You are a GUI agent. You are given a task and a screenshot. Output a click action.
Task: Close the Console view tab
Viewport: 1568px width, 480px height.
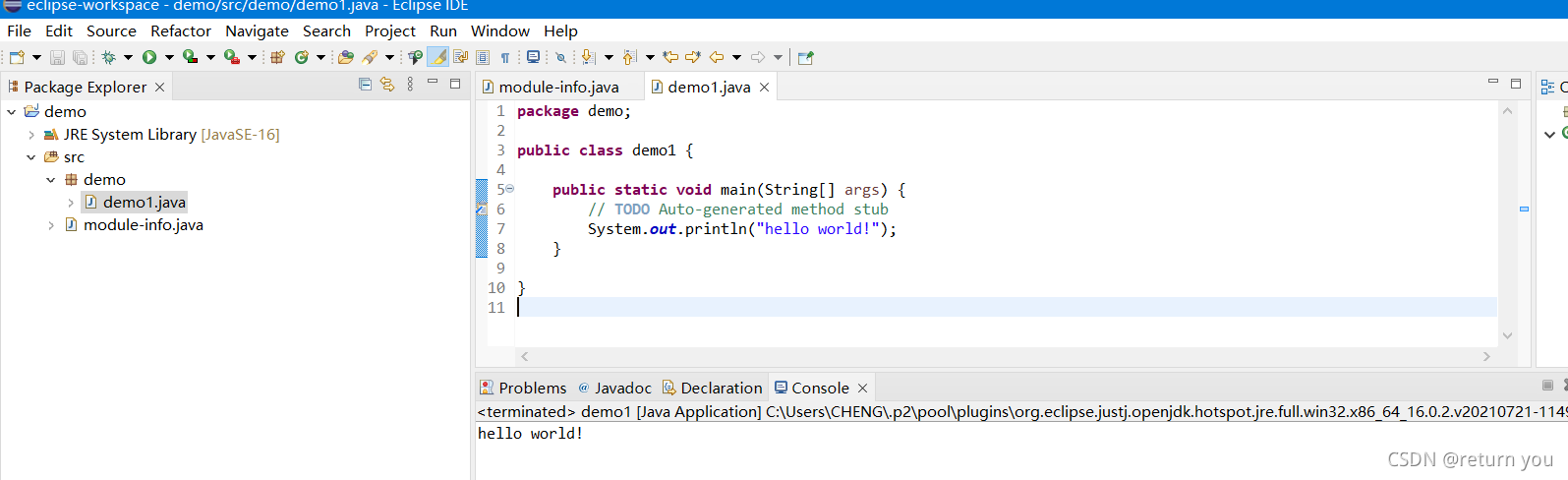click(862, 389)
